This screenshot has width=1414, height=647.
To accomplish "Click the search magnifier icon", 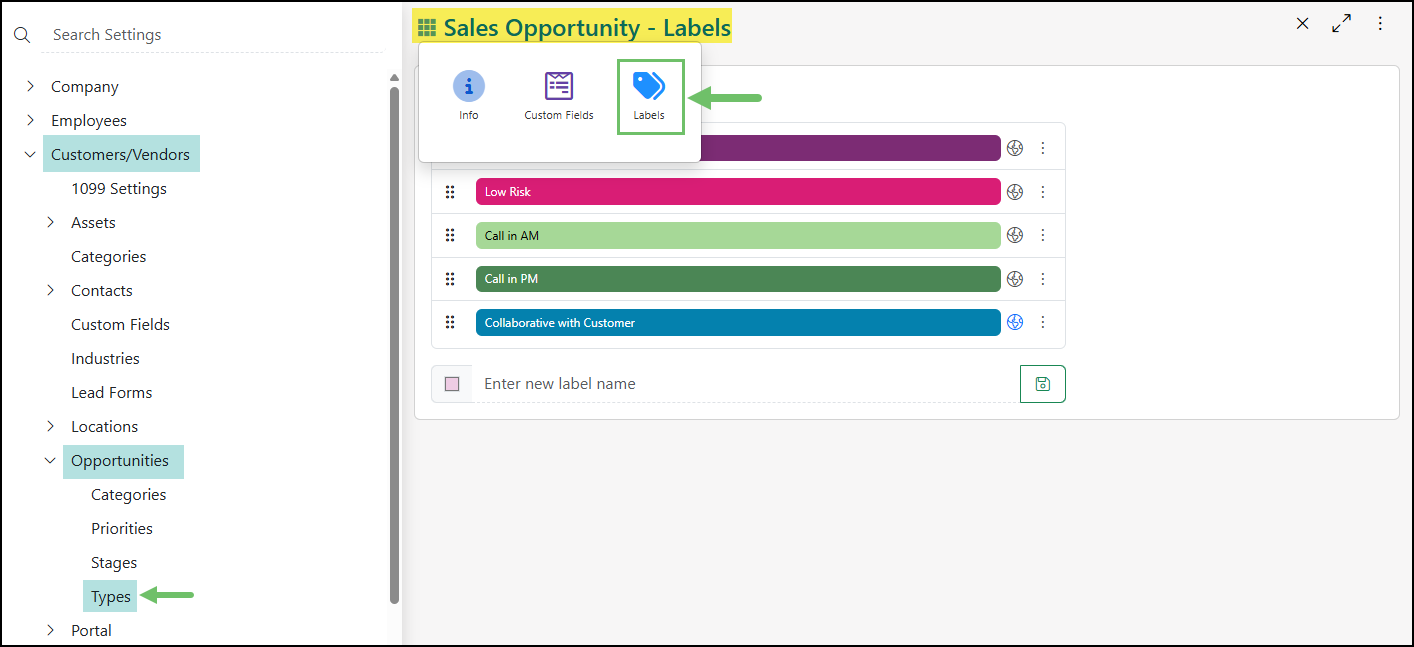I will tap(22, 35).
